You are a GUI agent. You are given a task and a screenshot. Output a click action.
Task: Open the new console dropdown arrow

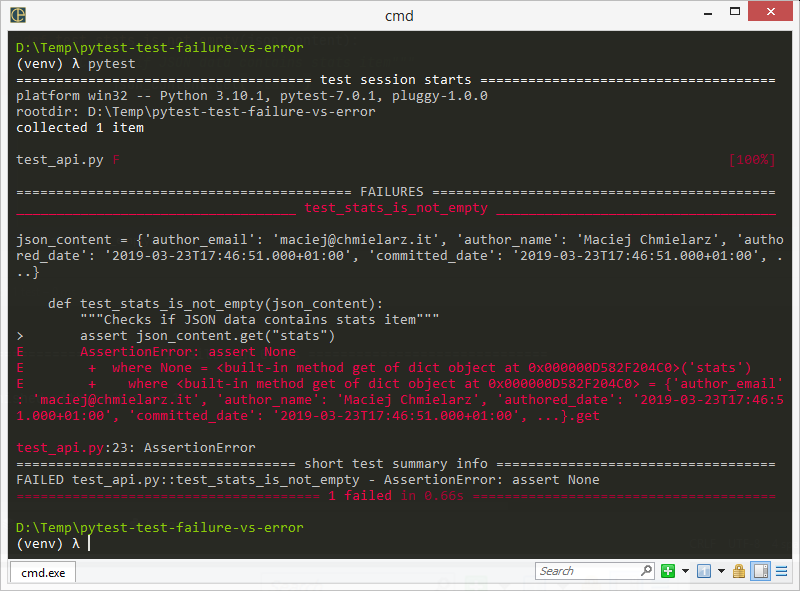(x=685, y=571)
